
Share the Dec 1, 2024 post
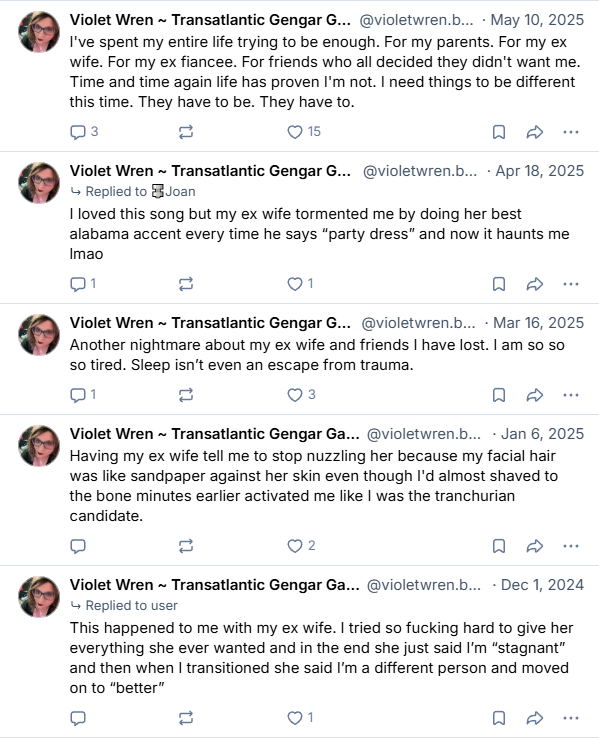pyautogui.click(x=535, y=718)
